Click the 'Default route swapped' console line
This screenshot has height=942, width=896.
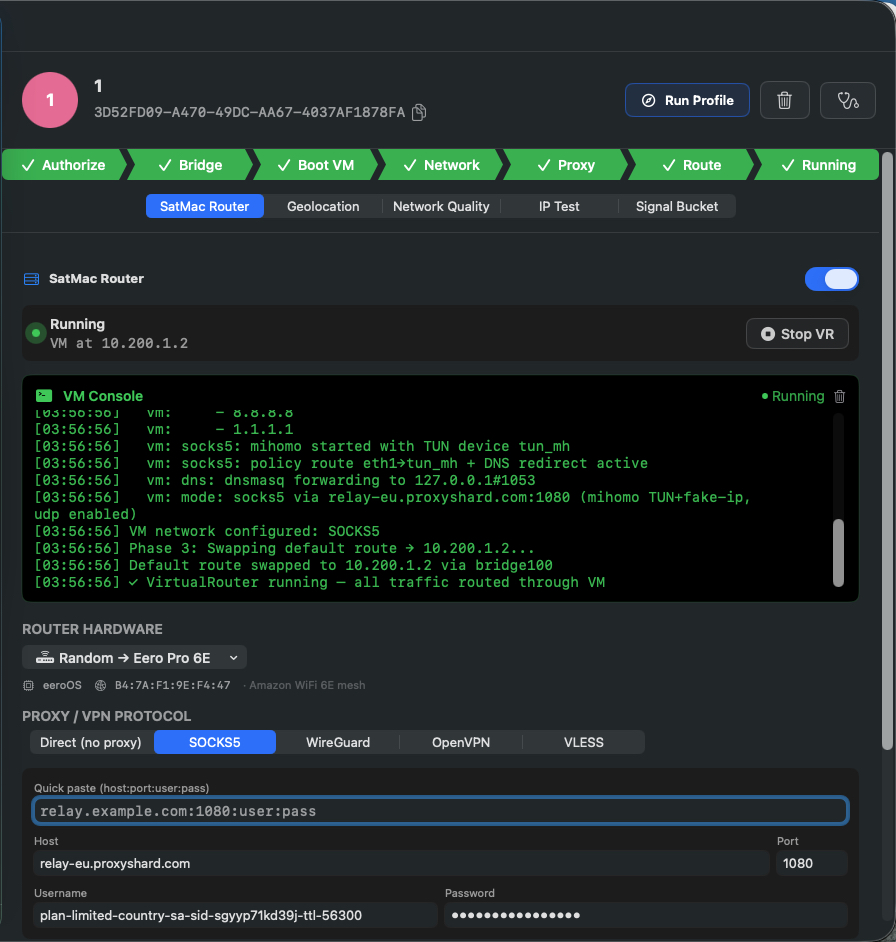[293, 565]
